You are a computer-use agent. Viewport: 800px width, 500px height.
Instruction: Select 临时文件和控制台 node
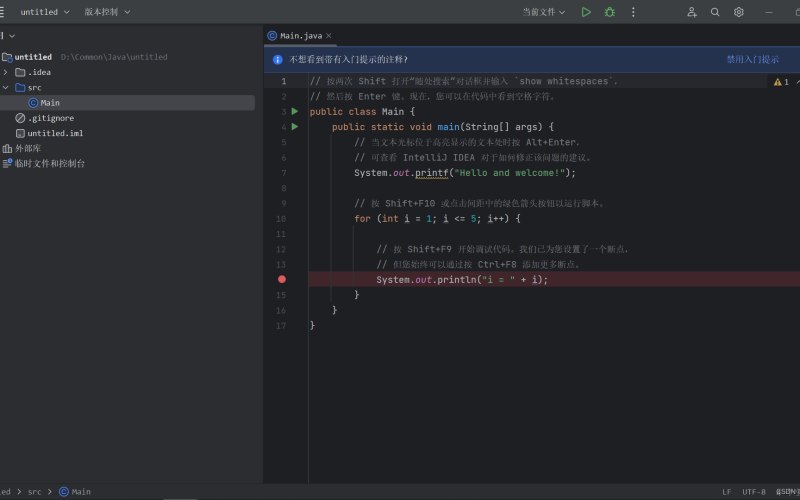(49, 164)
